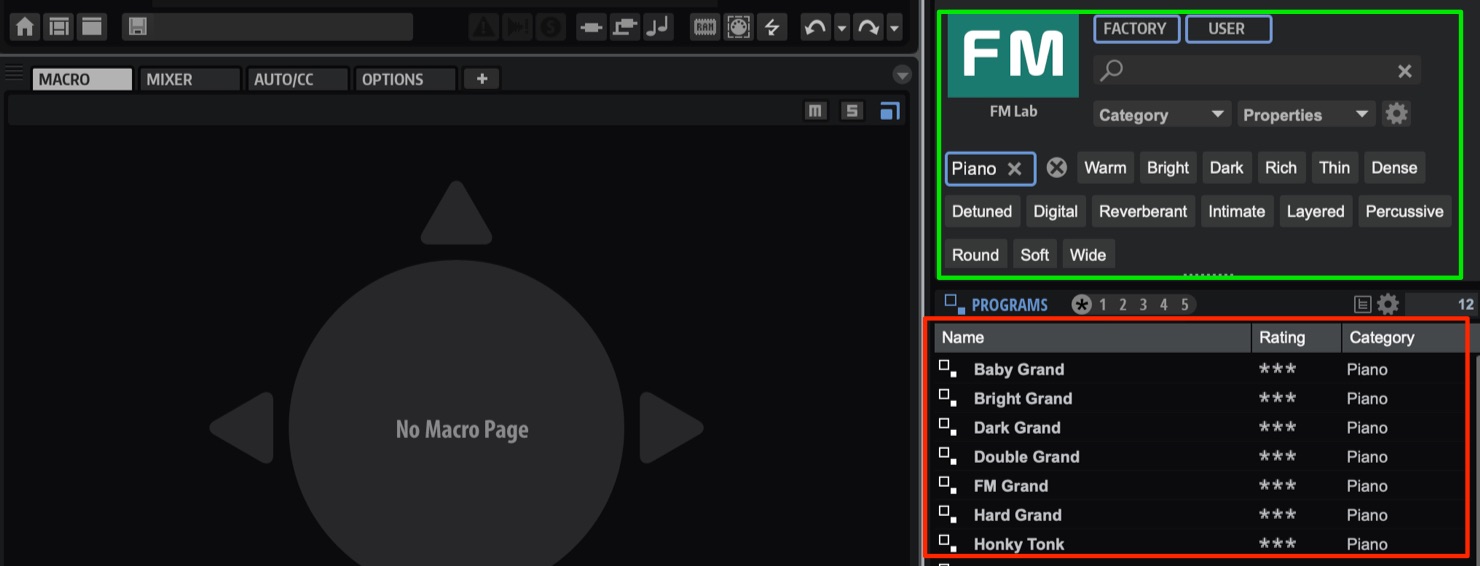Click the FM Lab instrument thumbnail
The image size is (1480, 566).
(1013, 57)
